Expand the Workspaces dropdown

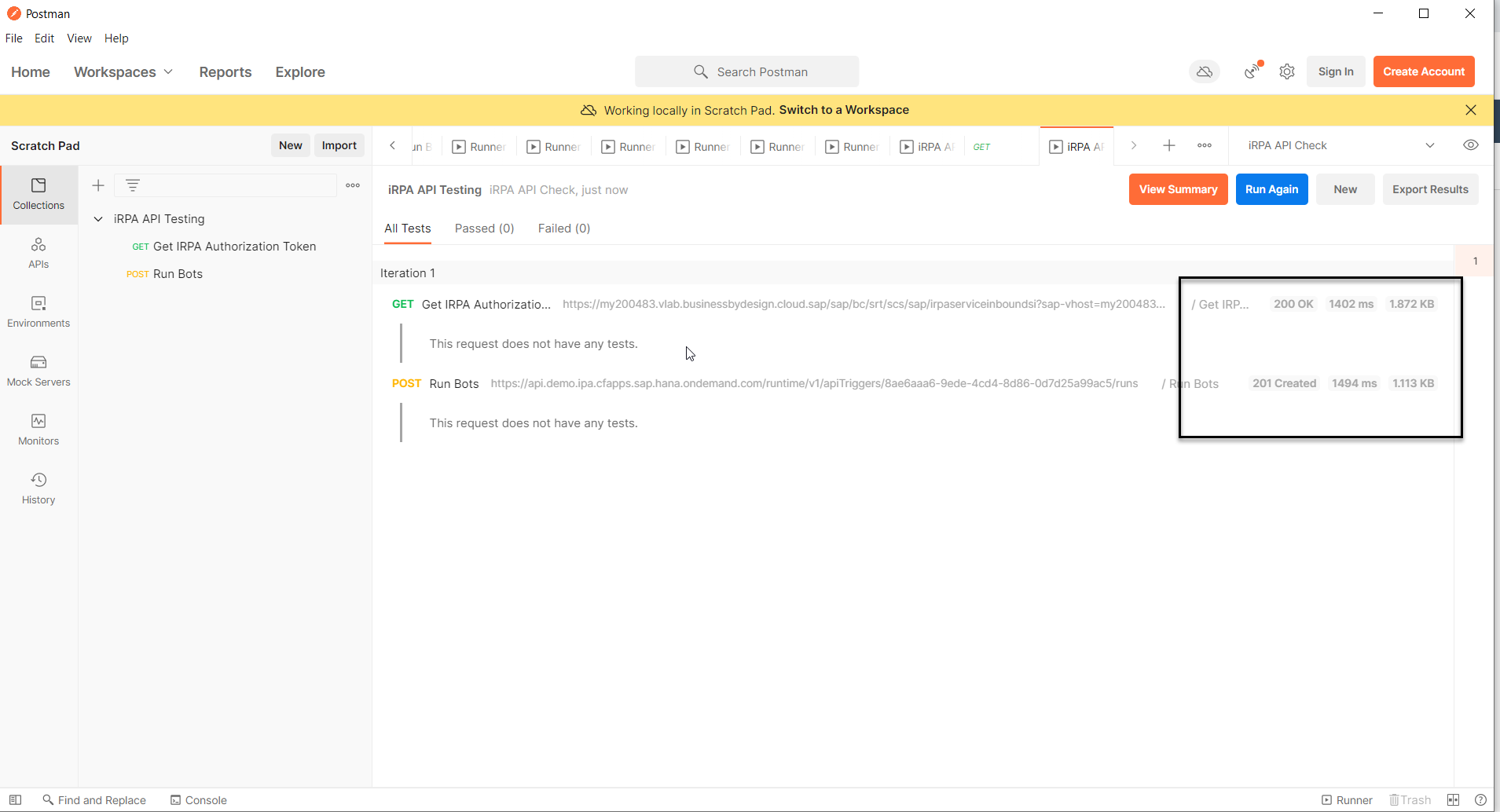click(123, 71)
